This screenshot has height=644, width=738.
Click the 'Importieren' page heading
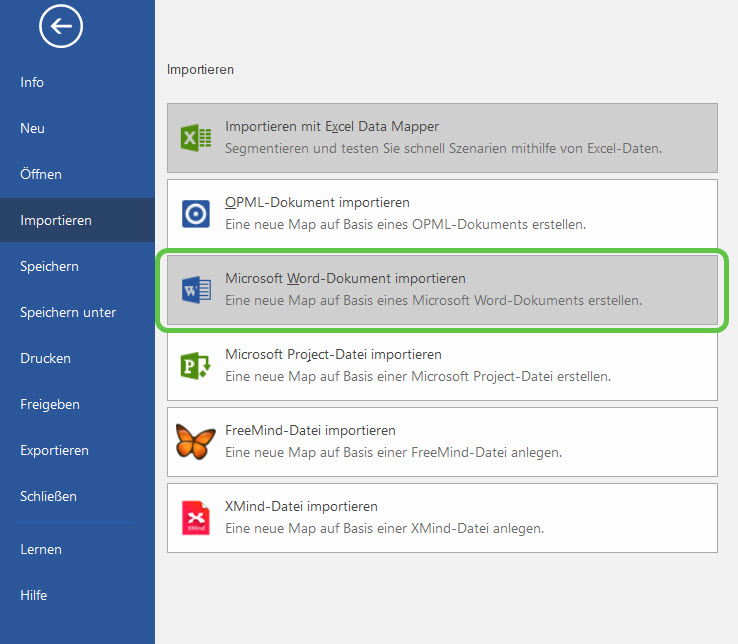coord(201,70)
